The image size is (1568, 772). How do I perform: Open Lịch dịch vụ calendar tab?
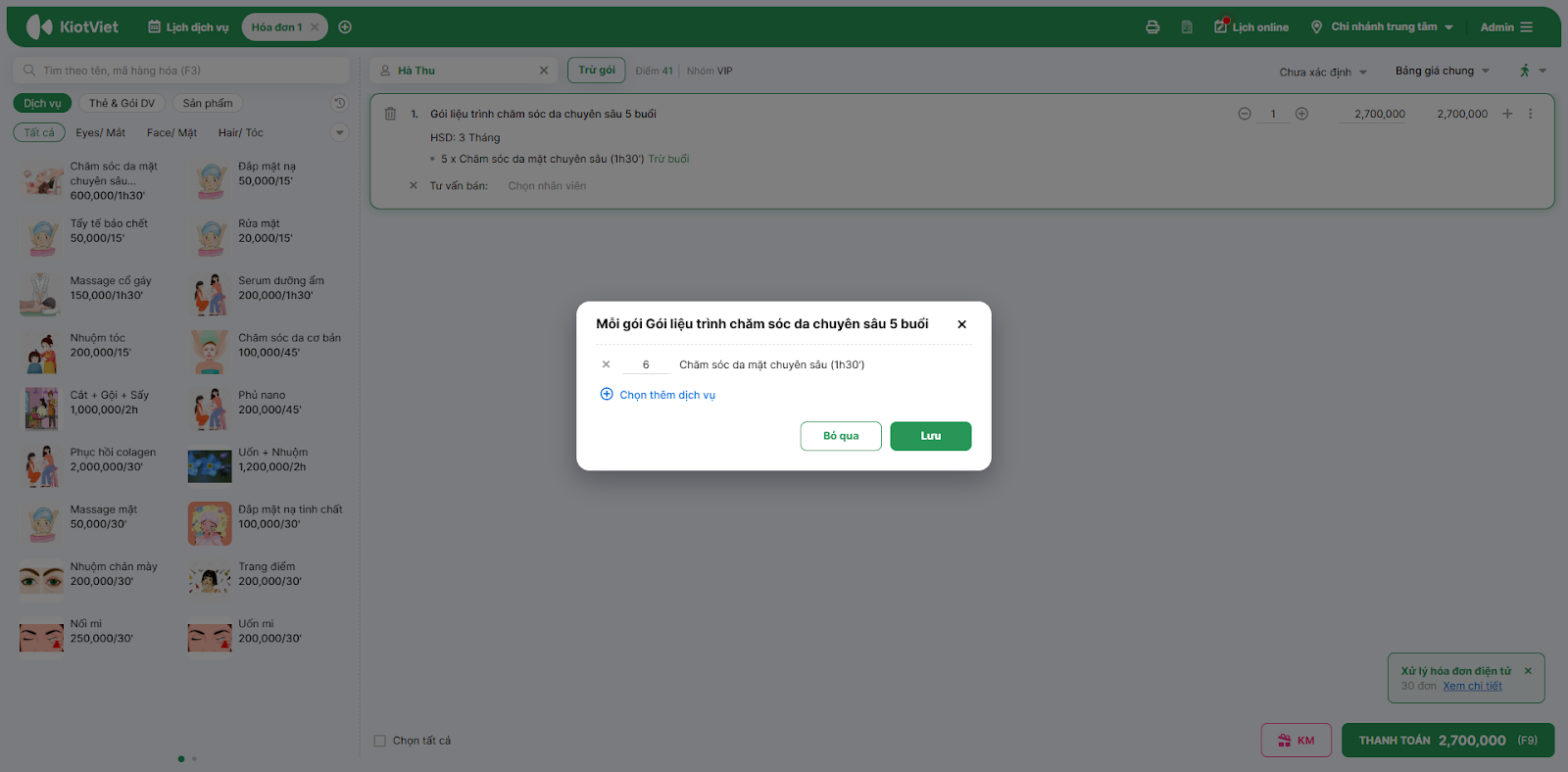click(x=188, y=27)
